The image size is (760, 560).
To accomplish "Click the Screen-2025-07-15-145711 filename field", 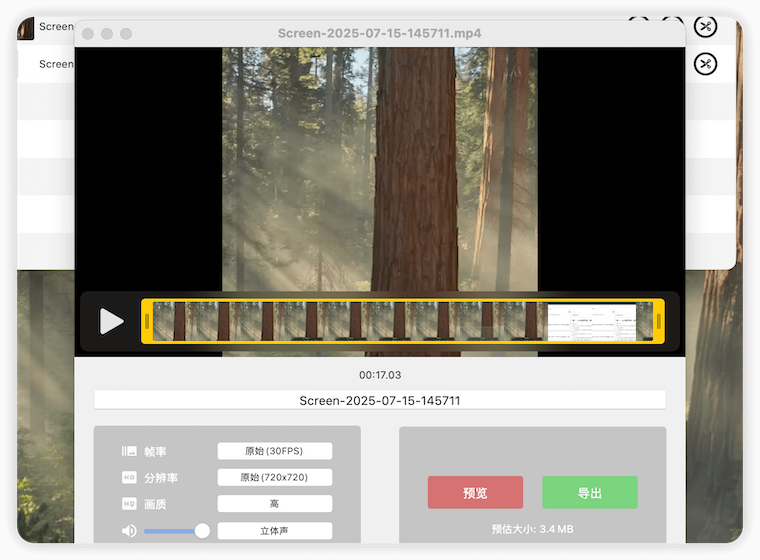I will [380, 400].
